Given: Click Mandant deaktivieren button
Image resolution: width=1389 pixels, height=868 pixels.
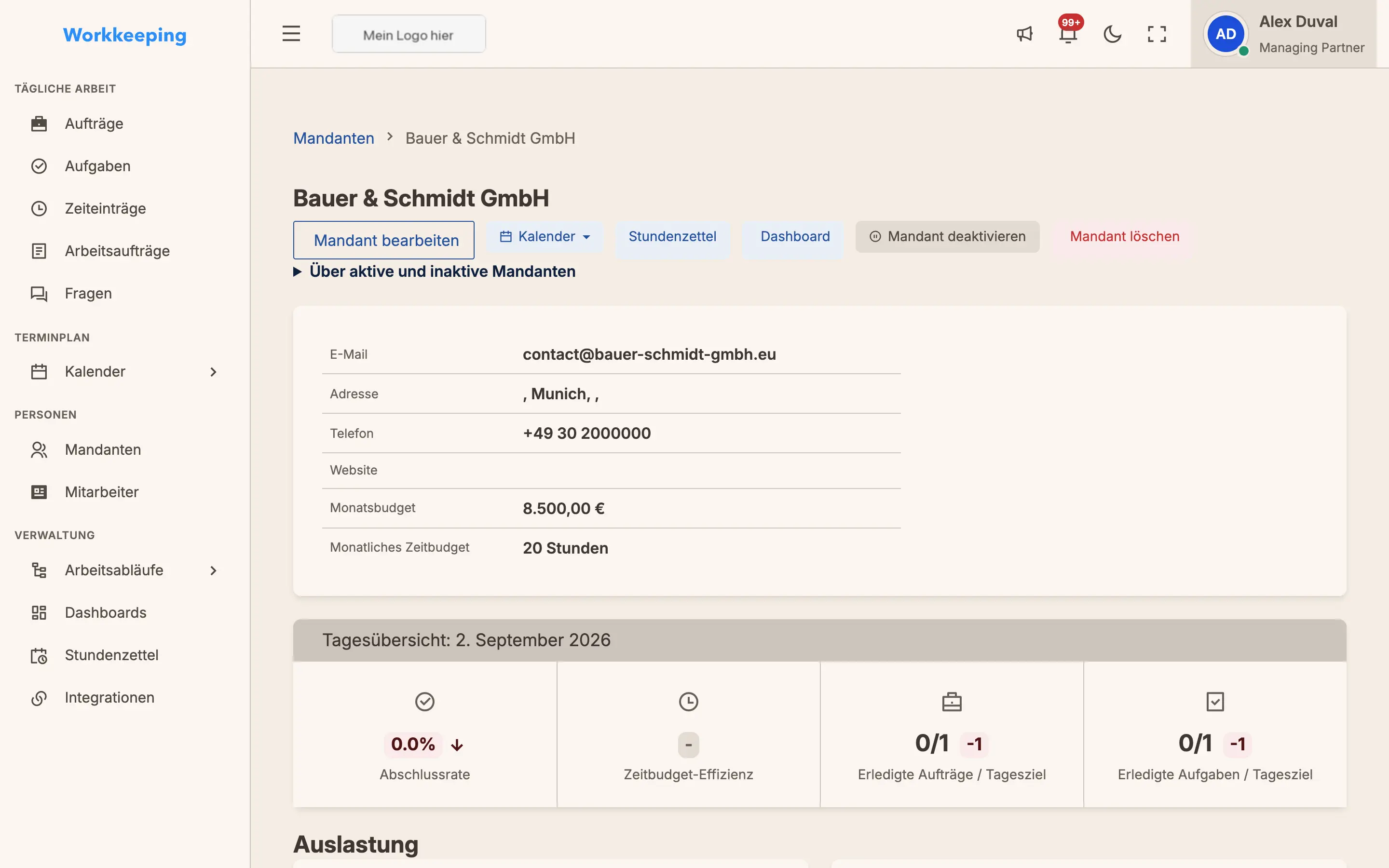Looking at the screenshot, I should click(948, 236).
